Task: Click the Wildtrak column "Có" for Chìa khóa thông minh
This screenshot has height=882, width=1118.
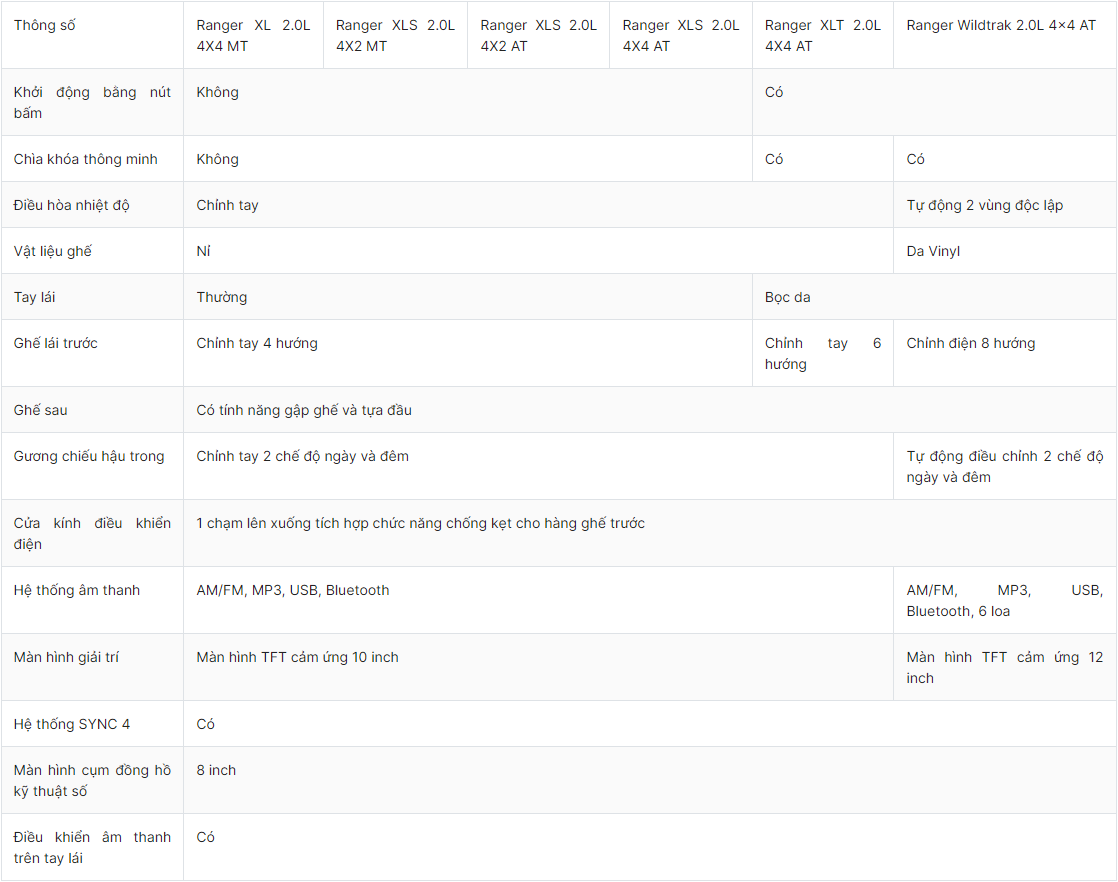Action: coord(916,160)
